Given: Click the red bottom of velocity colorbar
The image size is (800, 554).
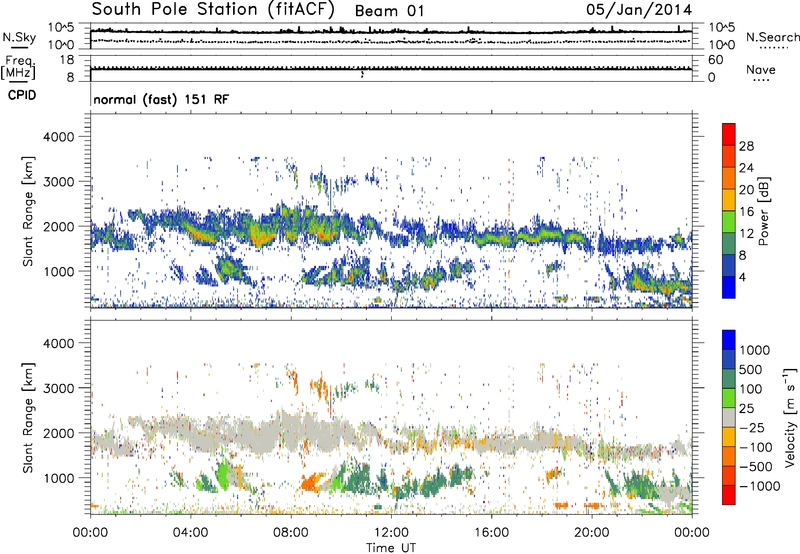Looking at the screenshot, I should point(729,495).
